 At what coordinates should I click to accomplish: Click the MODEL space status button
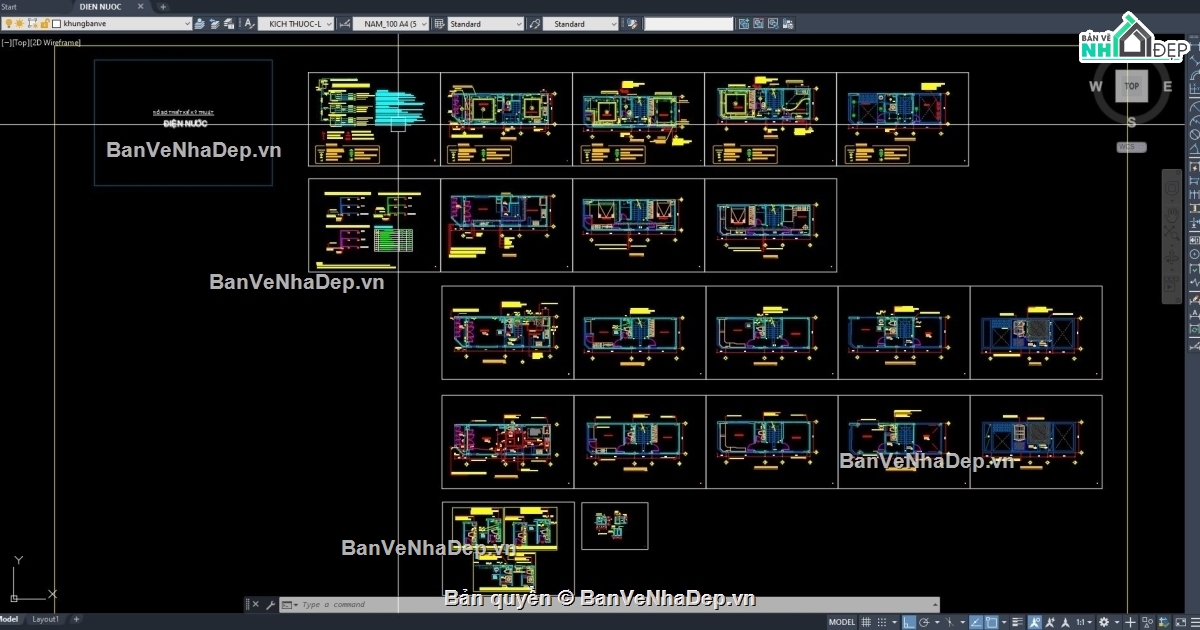pyautogui.click(x=842, y=622)
